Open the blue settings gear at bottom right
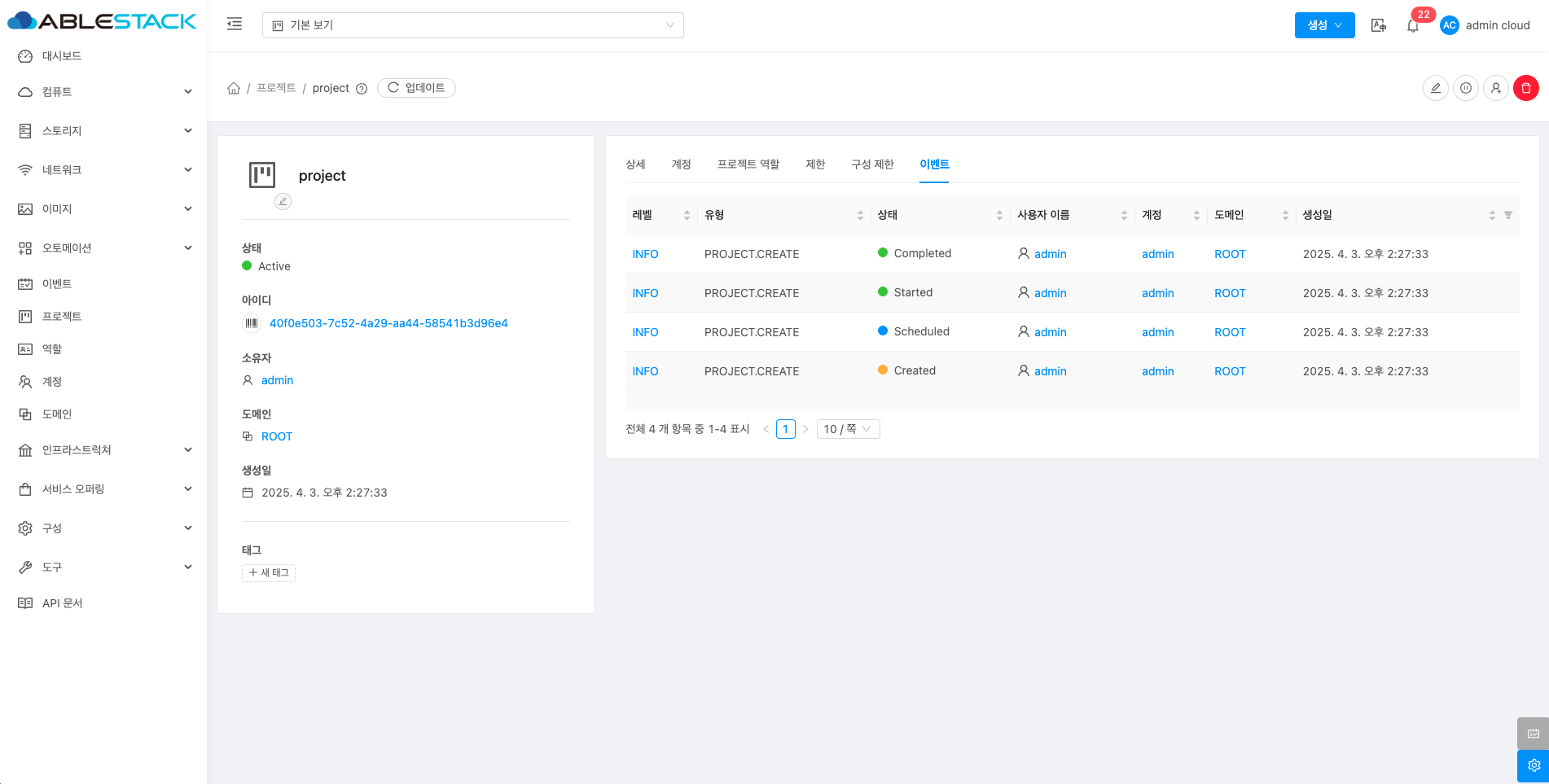 (x=1533, y=765)
